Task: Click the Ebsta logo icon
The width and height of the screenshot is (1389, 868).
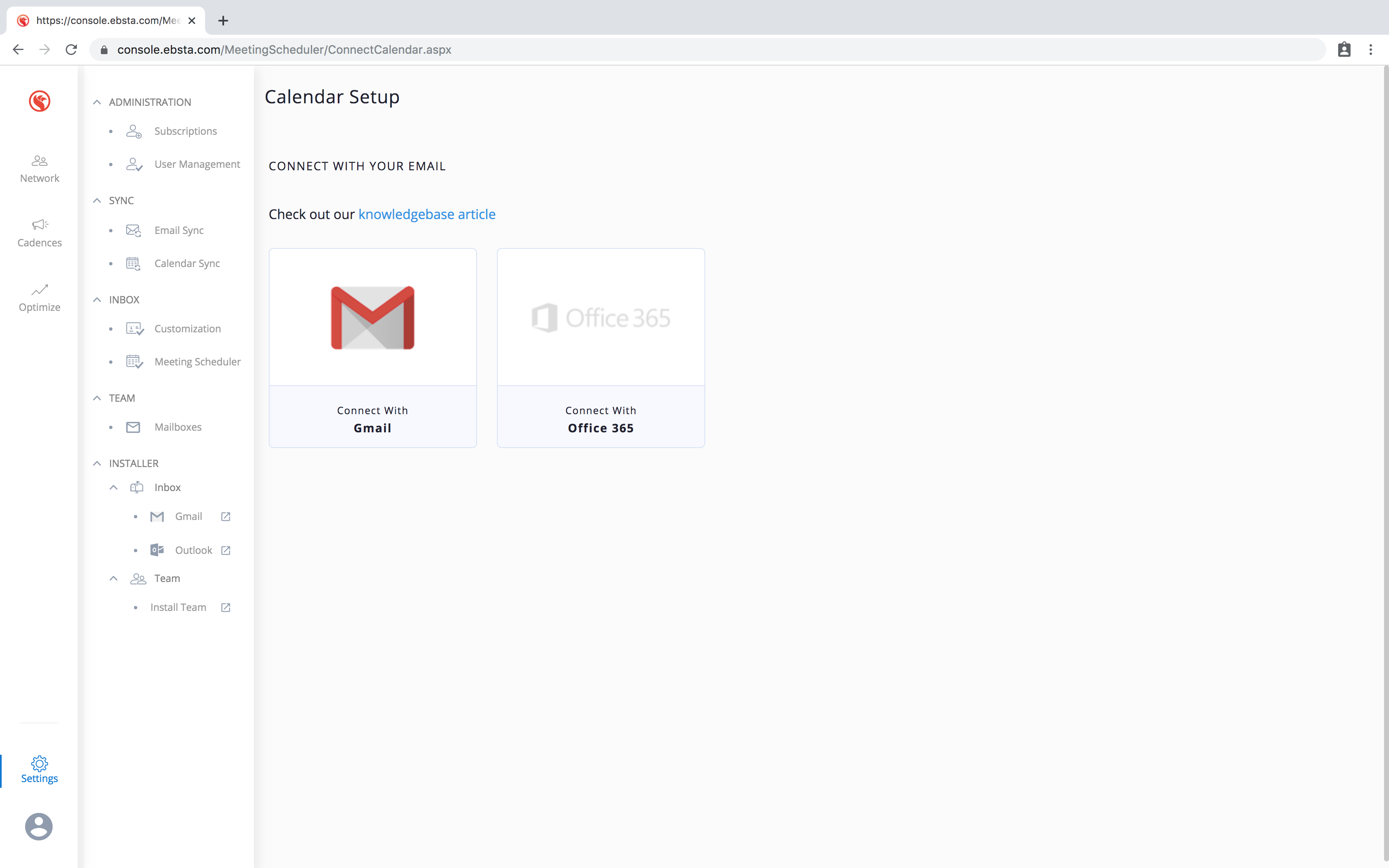Action: (x=40, y=102)
